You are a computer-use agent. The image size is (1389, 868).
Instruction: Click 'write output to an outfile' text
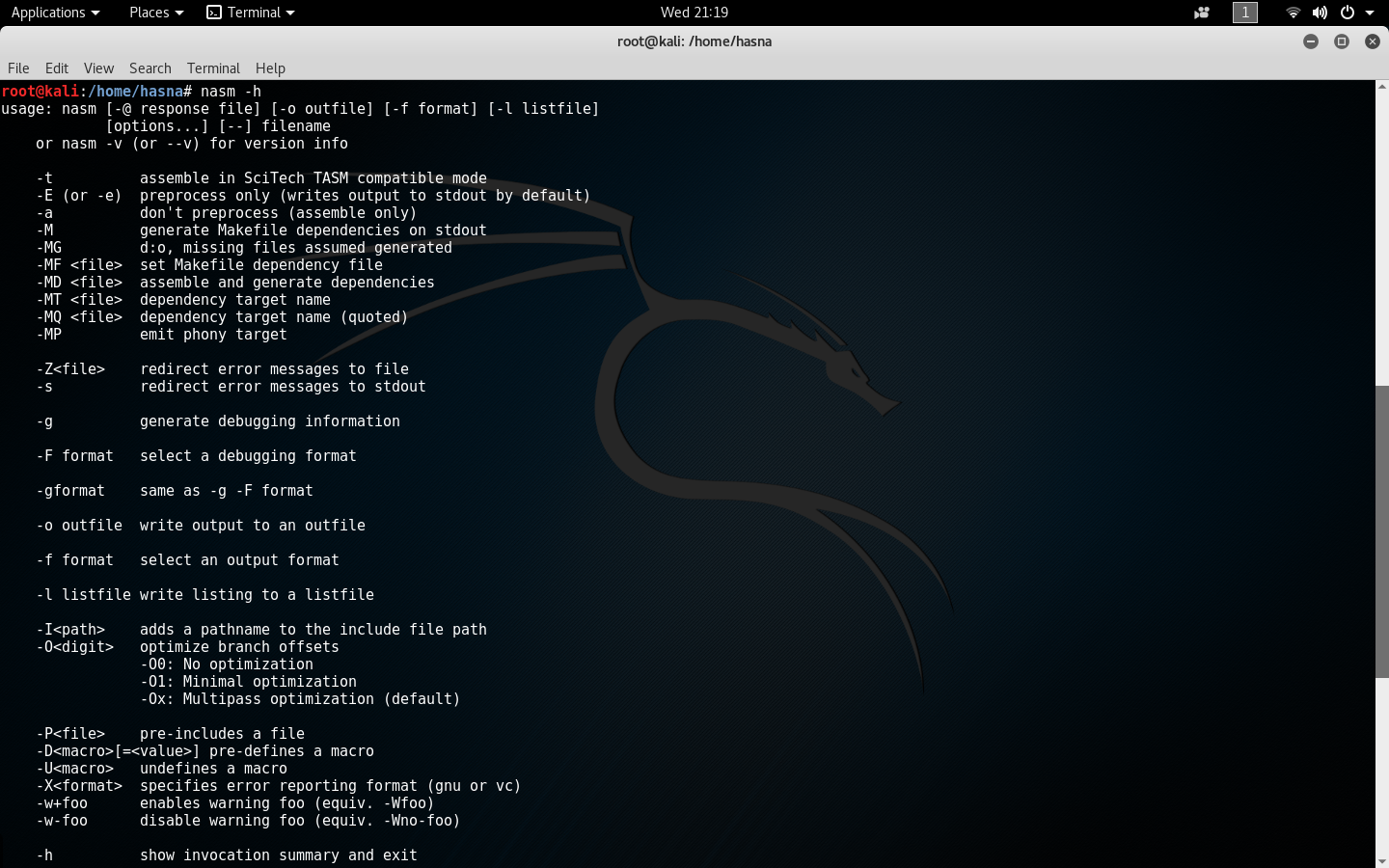click(x=253, y=526)
